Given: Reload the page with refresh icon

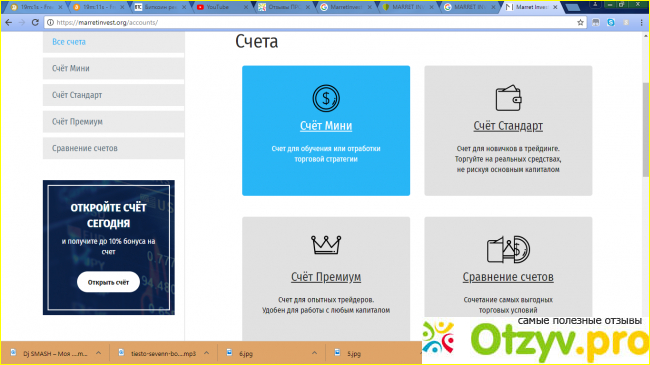Looking at the screenshot, I should pos(35,22).
